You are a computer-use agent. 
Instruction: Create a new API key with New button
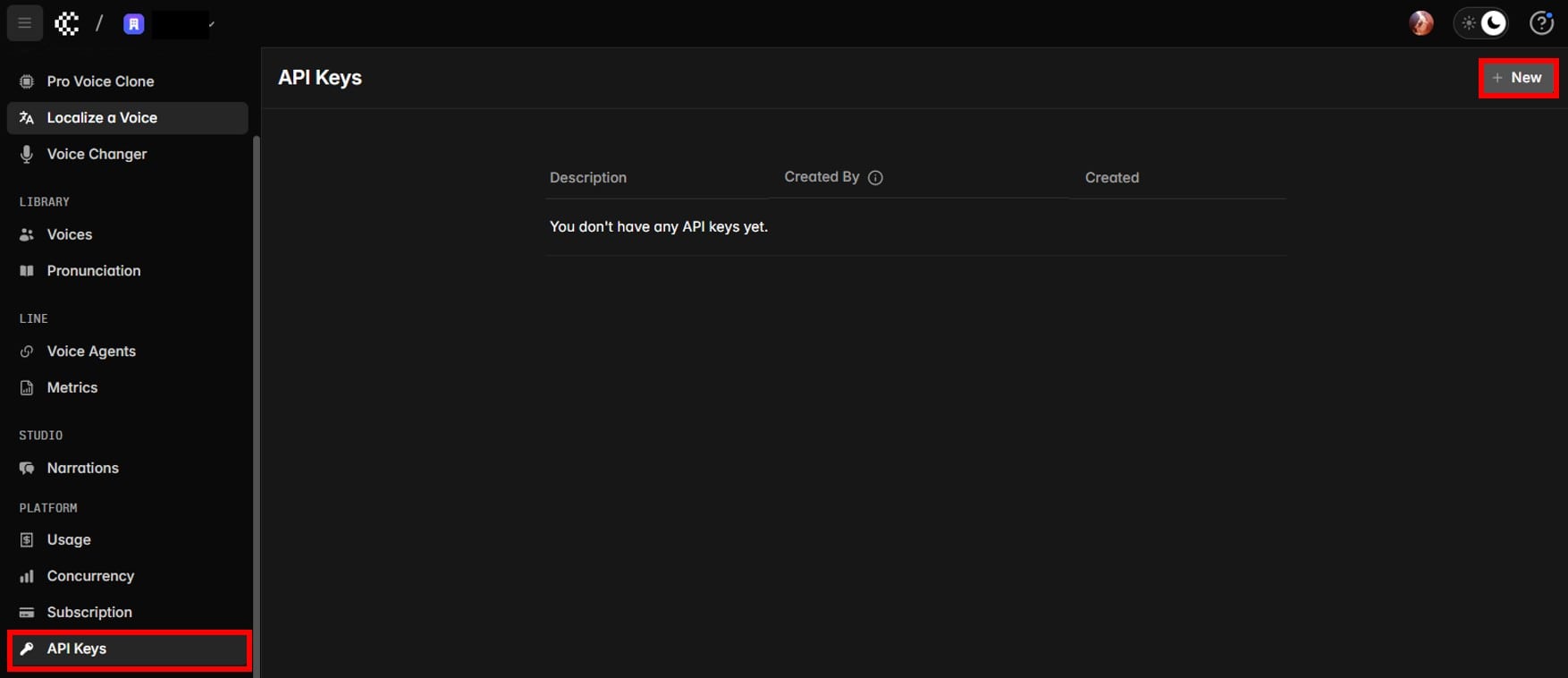tap(1517, 78)
